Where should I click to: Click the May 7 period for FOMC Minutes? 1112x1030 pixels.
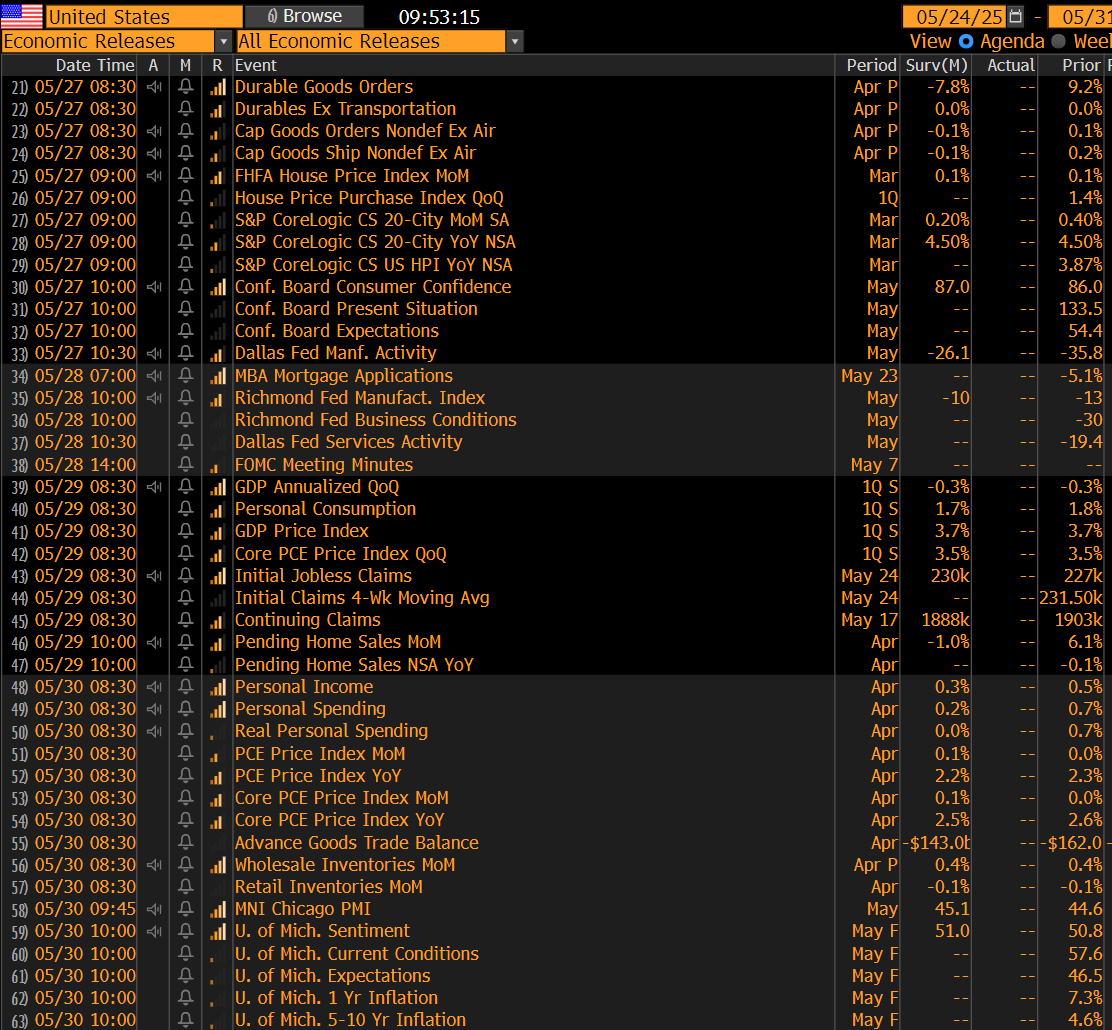pos(874,465)
